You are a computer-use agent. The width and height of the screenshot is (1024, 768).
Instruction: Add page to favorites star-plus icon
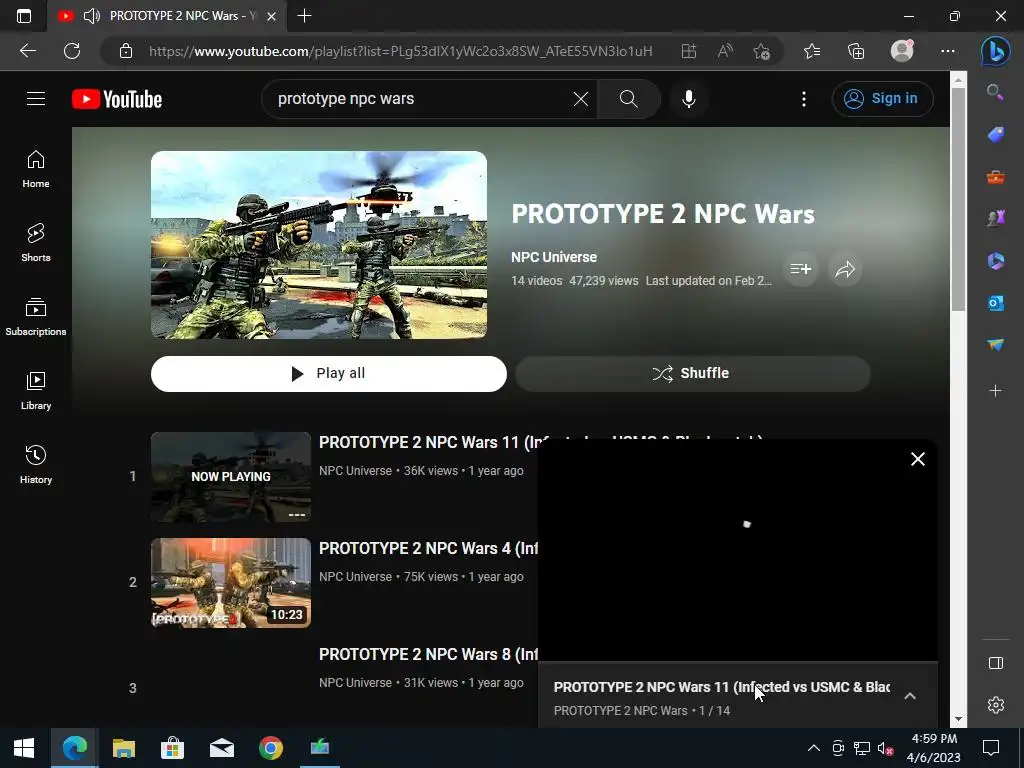pos(761,51)
